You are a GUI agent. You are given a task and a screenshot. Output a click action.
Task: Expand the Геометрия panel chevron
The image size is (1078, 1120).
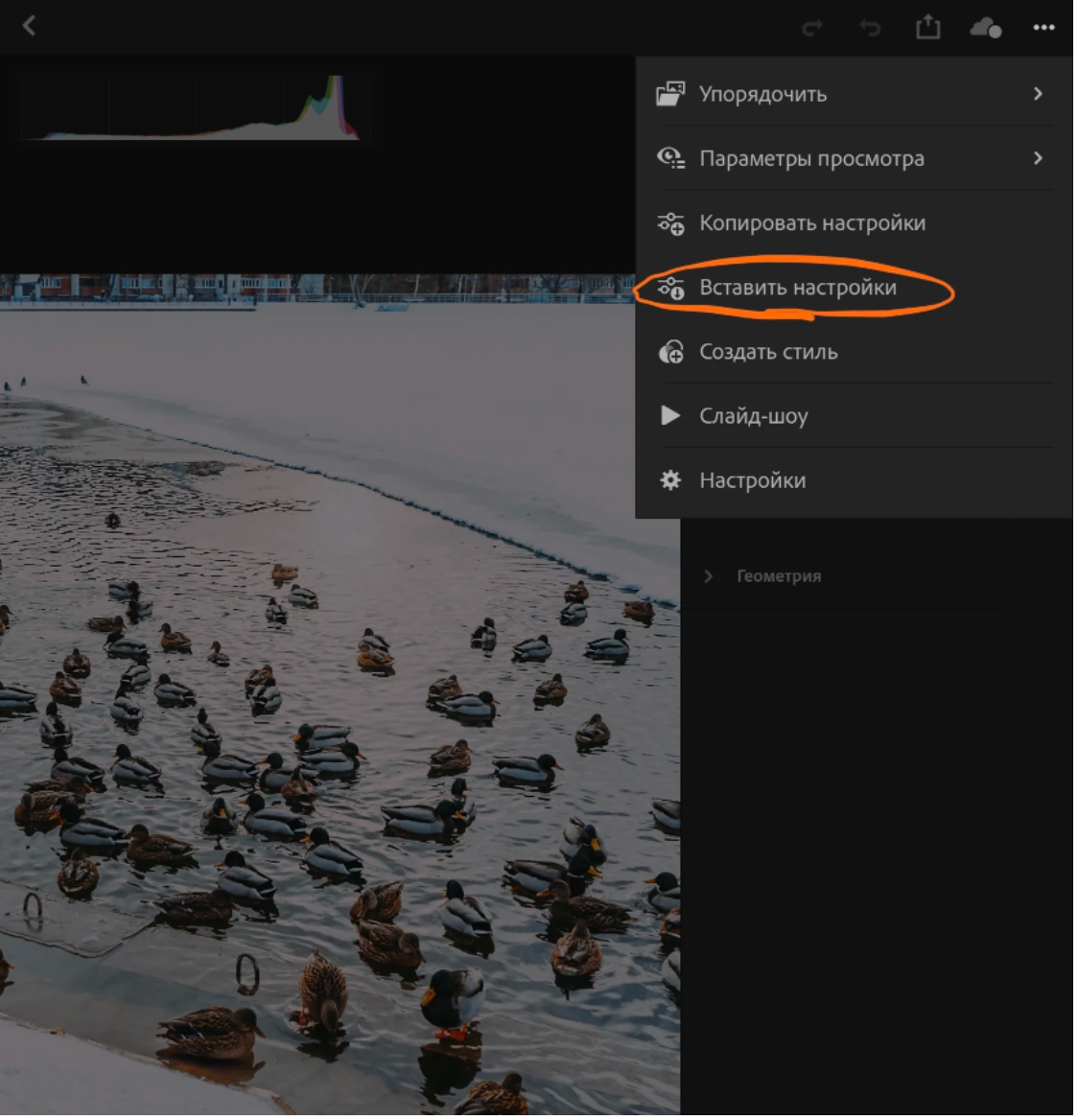click(x=709, y=576)
